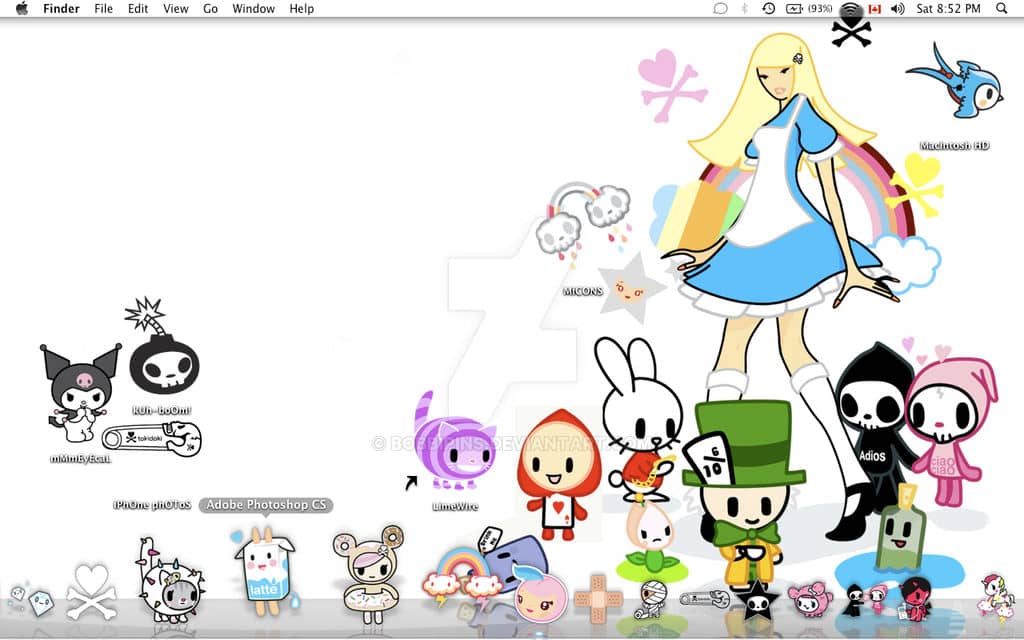Open the Edit menu

pyautogui.click(x=138, y=8)
